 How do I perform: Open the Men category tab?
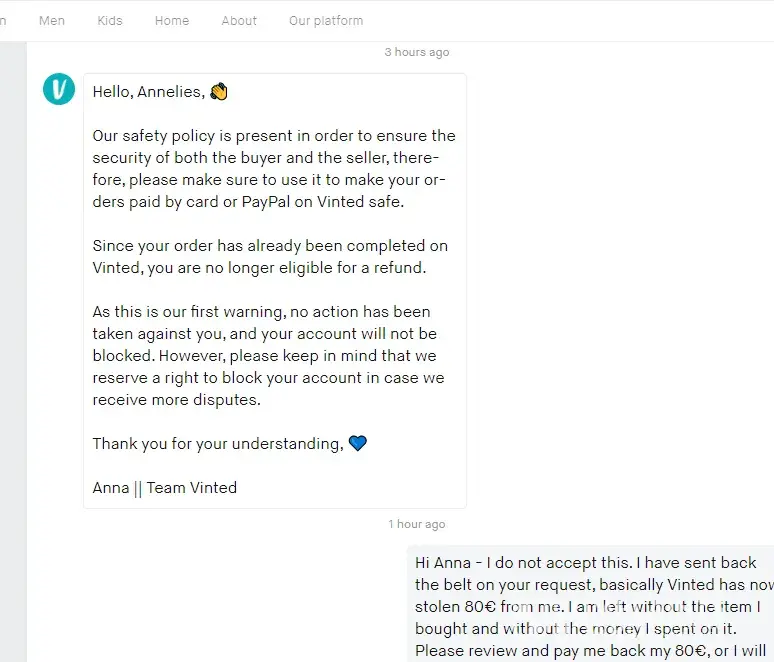point(52,20)
